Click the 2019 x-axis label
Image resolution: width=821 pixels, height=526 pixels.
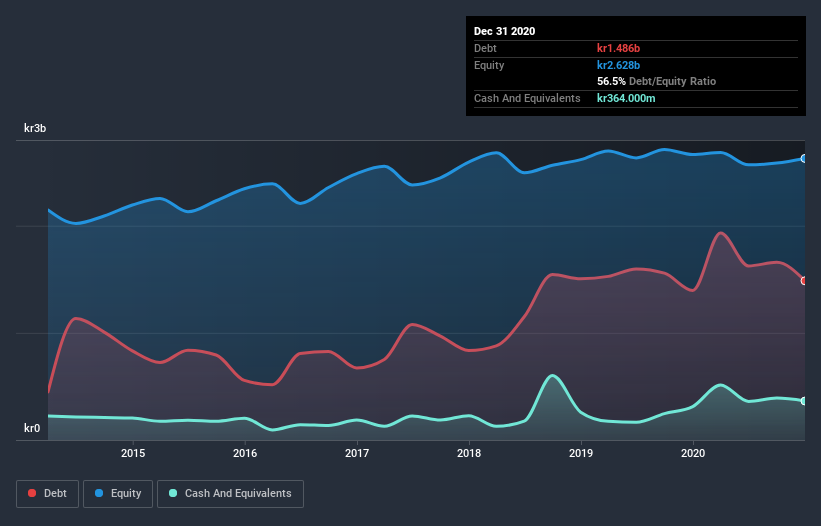click(x=581, y=453)
